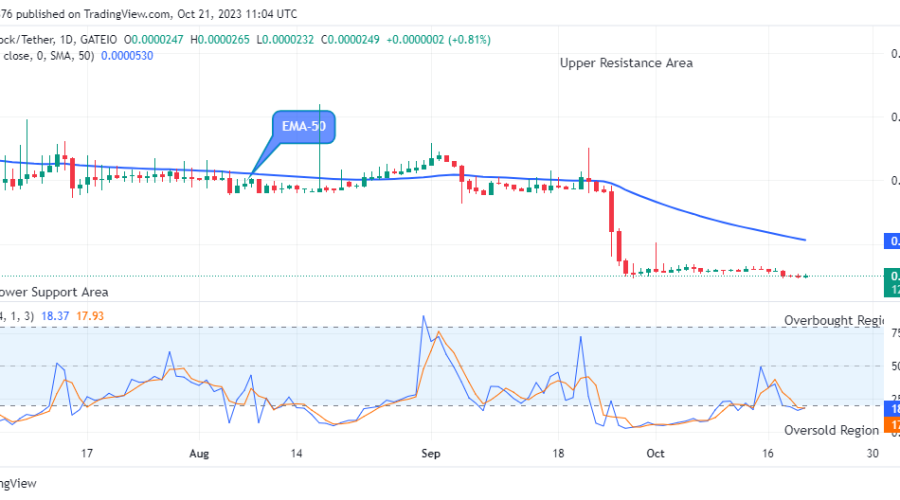
Task: Click the Sep date axis label
Action: (430, 454)
